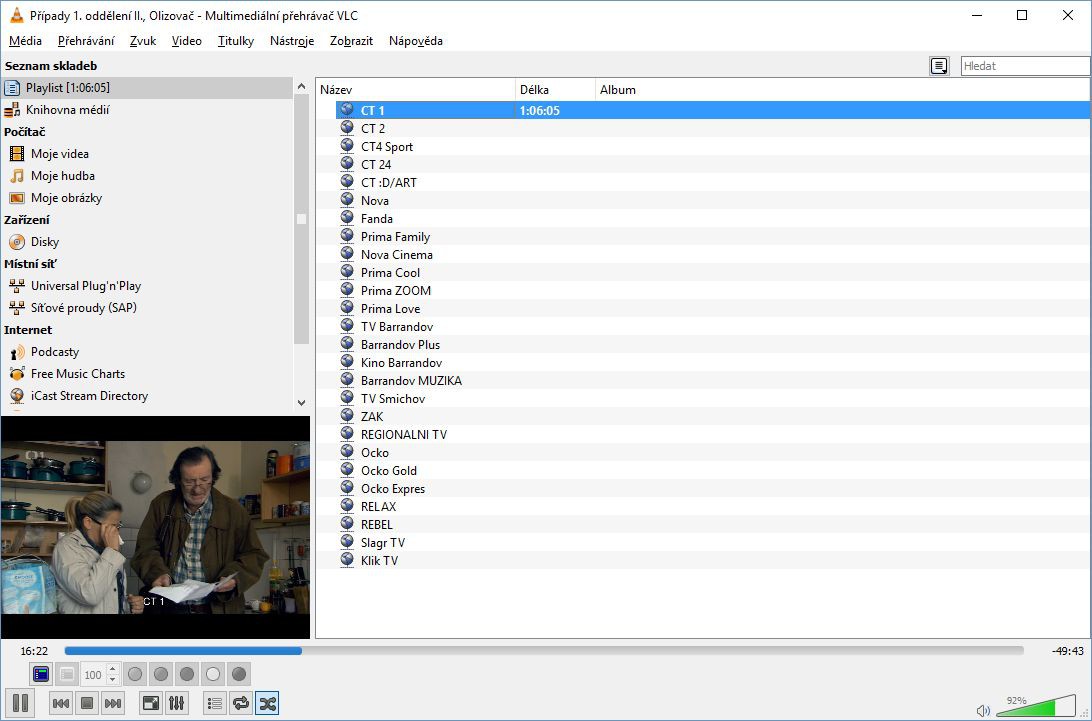This screenshot has width=1092, height=721.
Task: Open the Zvuk menu
Action: (x=143, y=41)
